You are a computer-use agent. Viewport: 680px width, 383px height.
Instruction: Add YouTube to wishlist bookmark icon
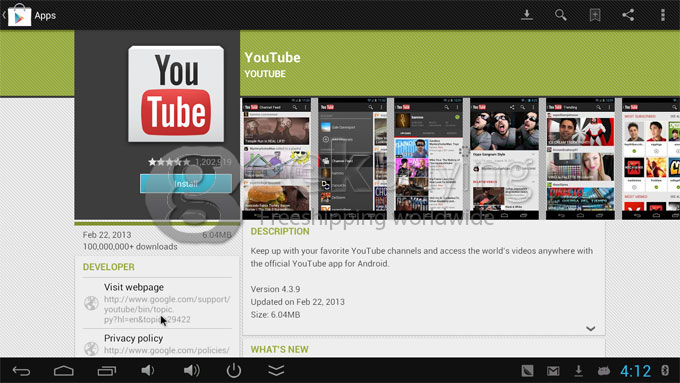click(595, 15)
